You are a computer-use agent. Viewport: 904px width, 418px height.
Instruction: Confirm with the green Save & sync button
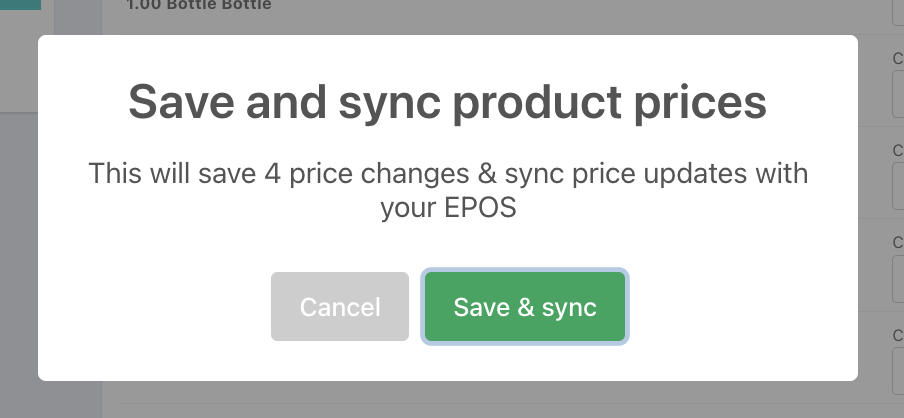coord(525,307)
